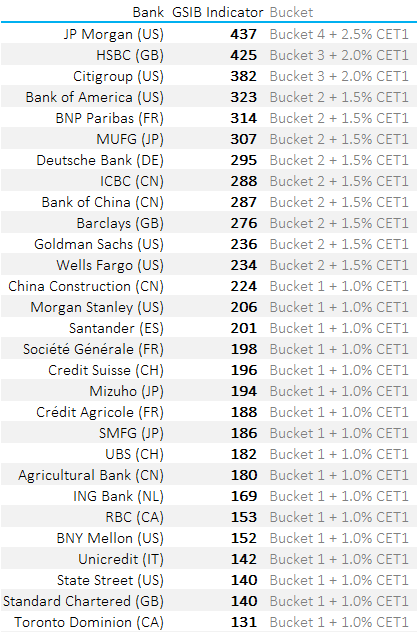Click the Bank column header

pyautogui.click(x=148, y=12)
